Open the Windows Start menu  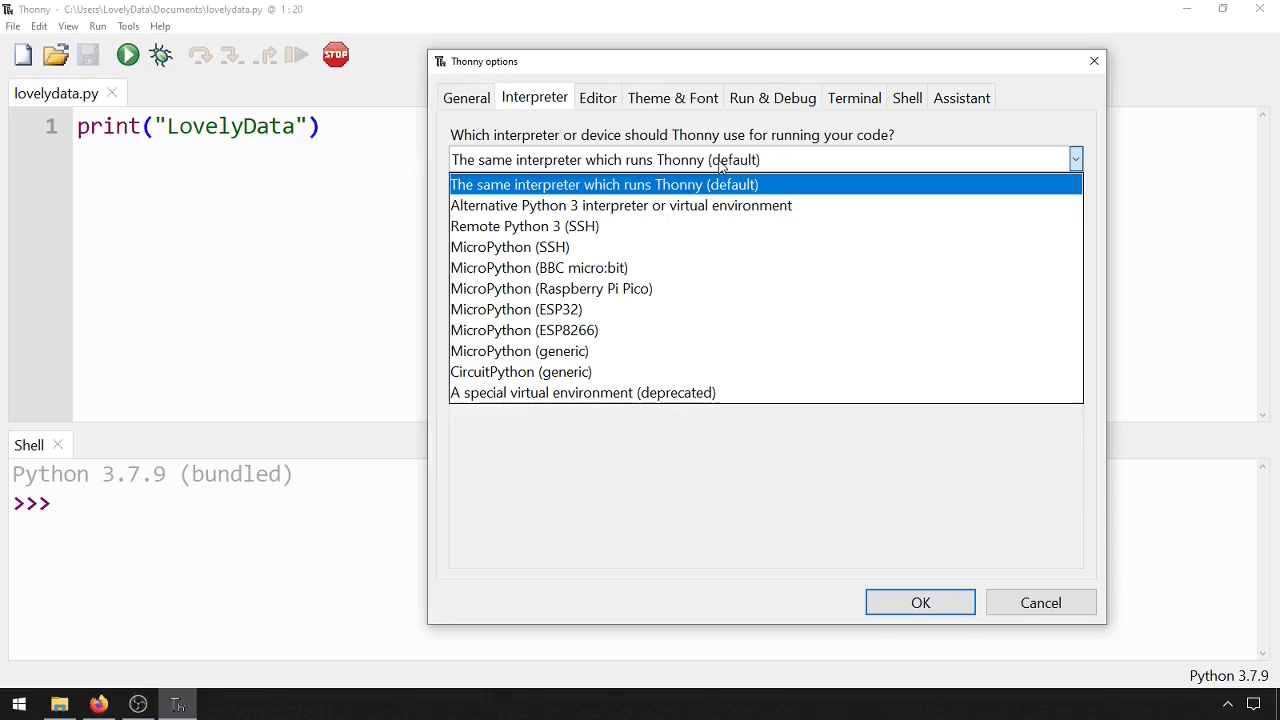[19, 705]
